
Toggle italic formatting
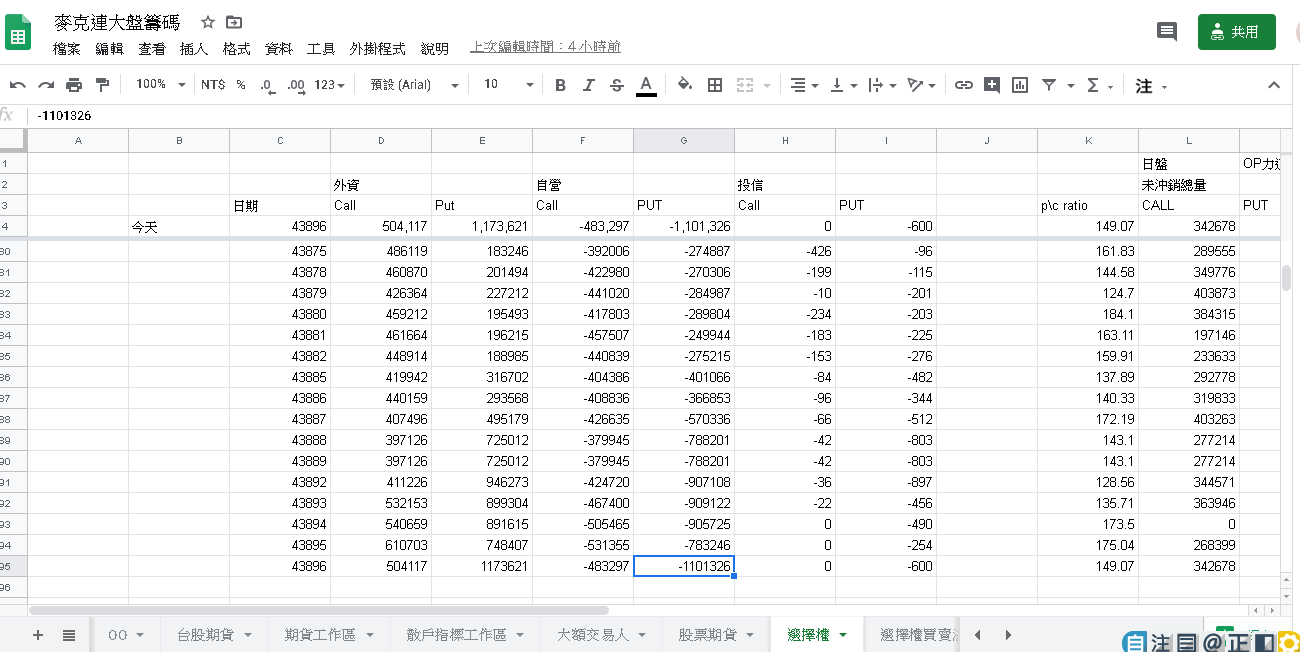click(x=588, y=85)
